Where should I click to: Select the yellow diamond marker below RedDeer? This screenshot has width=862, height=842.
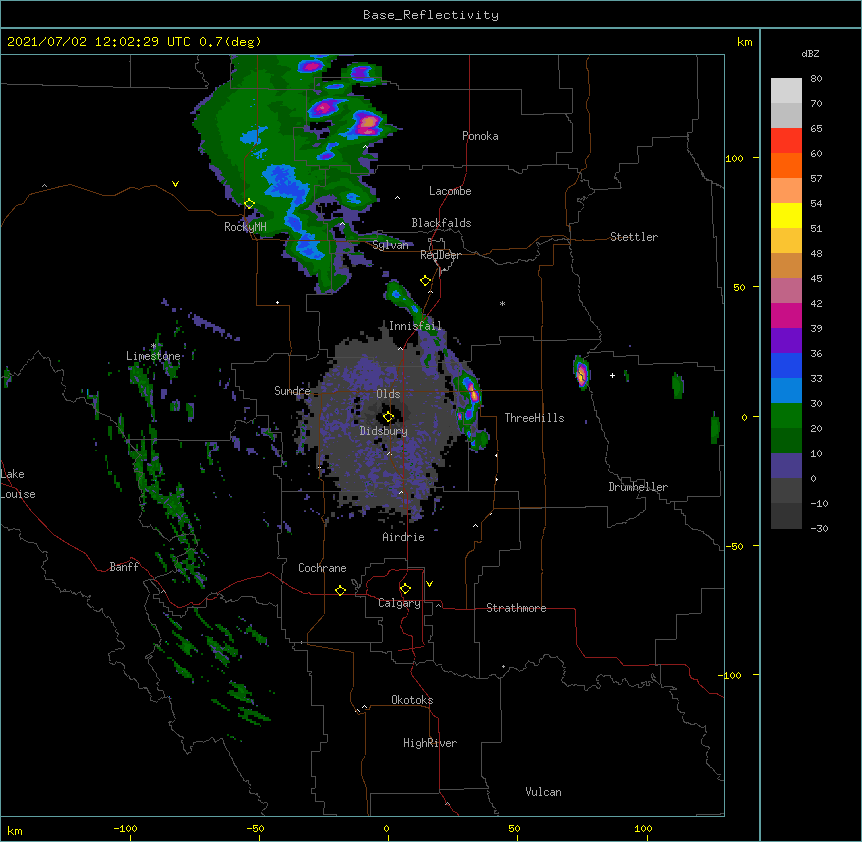coord(425,281)
